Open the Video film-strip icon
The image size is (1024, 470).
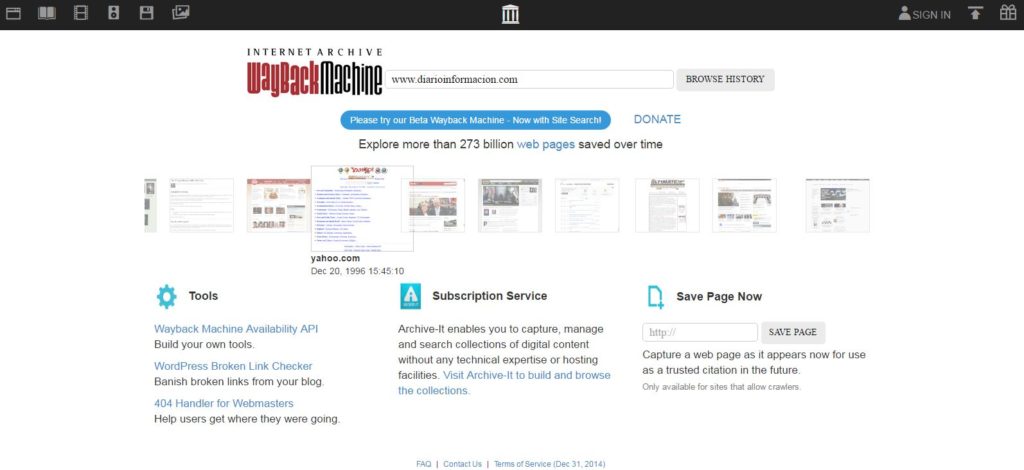tap(81, 13)
